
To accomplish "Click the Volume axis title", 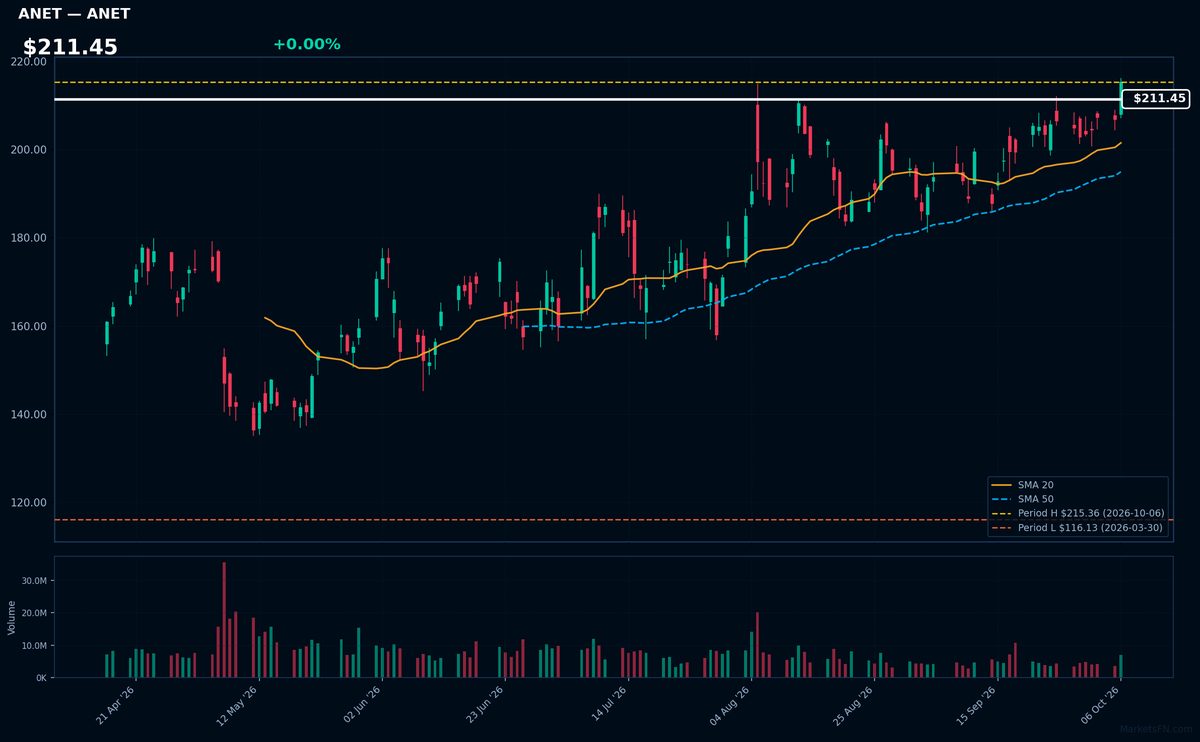I will pos(12,617).
